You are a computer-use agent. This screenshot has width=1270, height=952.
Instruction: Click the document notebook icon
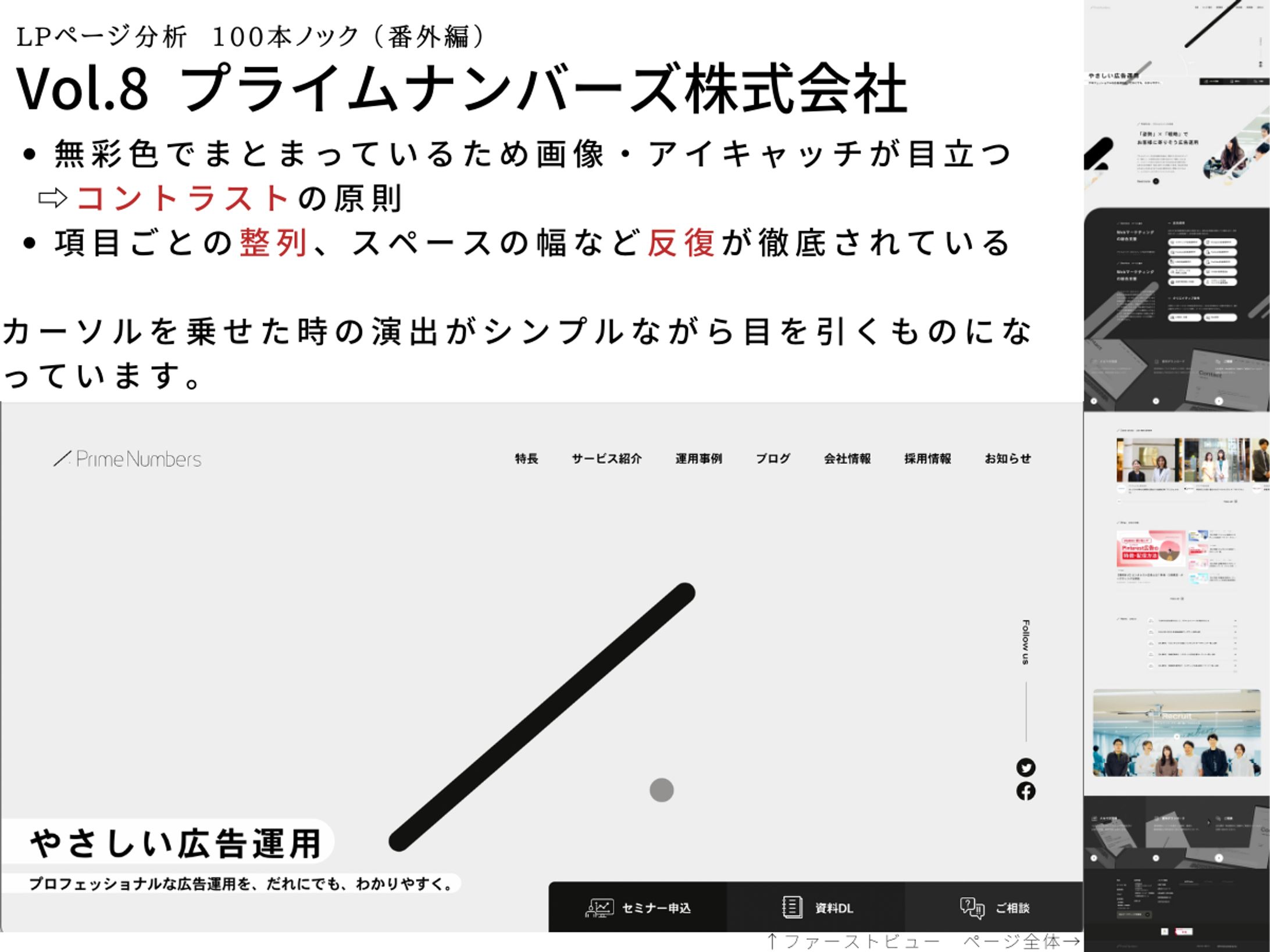(792, 907)
